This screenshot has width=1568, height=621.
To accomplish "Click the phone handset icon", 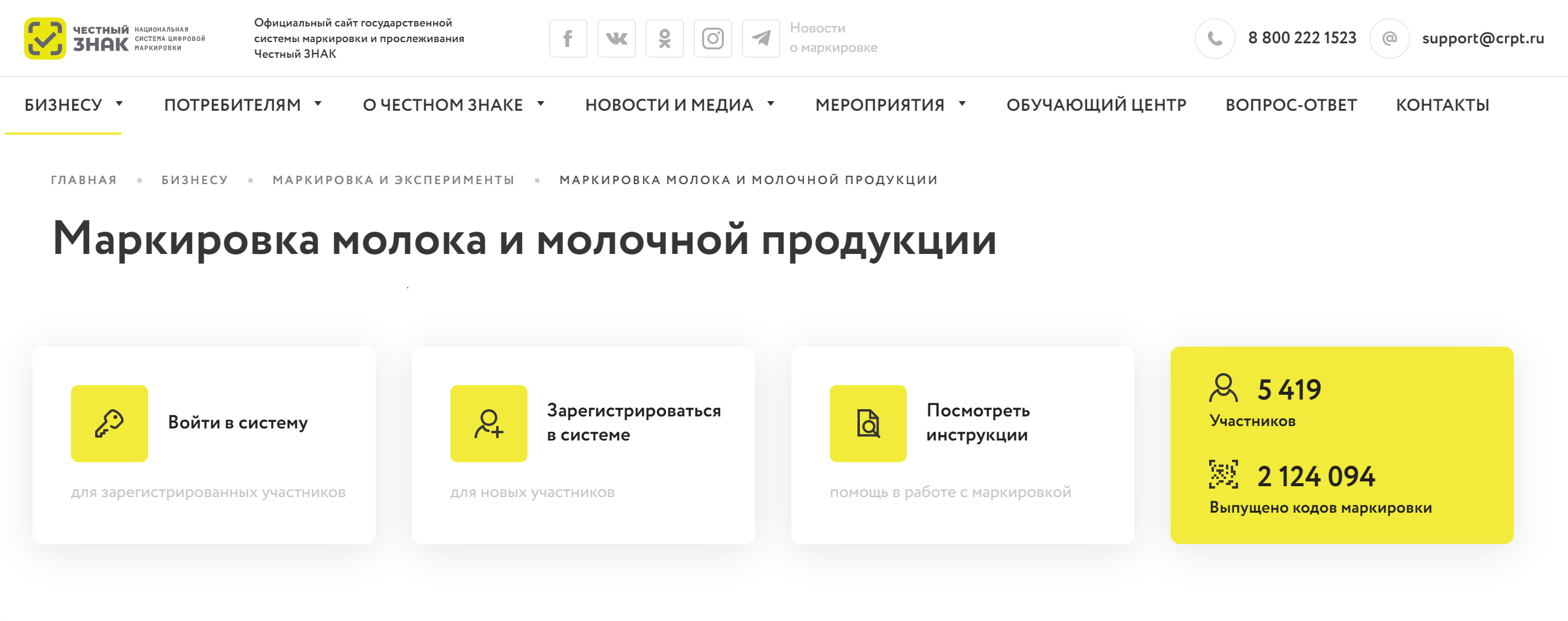I will point(1215,39).
